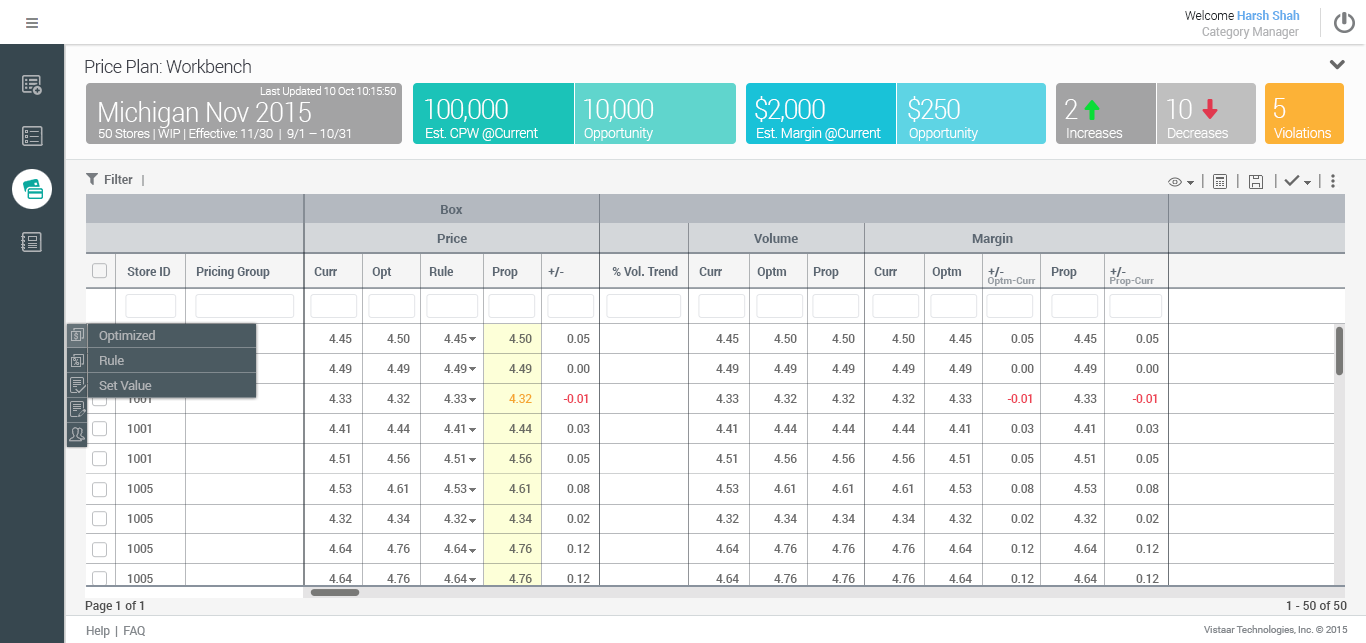Viewport: 1366px width, 643px height.
Task: Click the calculator icon in the toolbar
Action: [1220, 181]
